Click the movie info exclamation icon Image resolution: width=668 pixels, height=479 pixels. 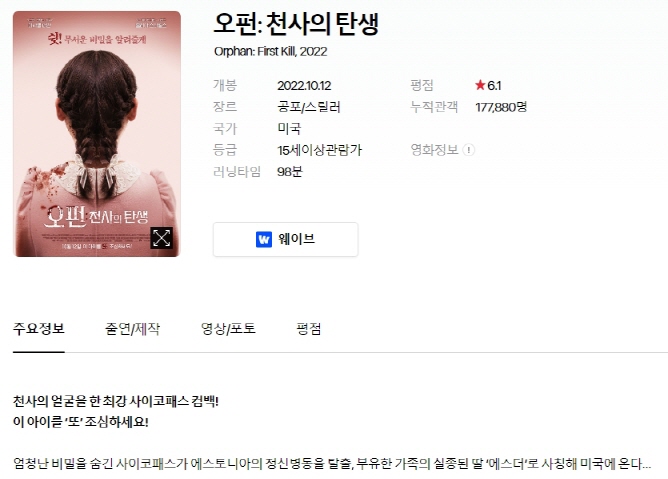[469, 150]
